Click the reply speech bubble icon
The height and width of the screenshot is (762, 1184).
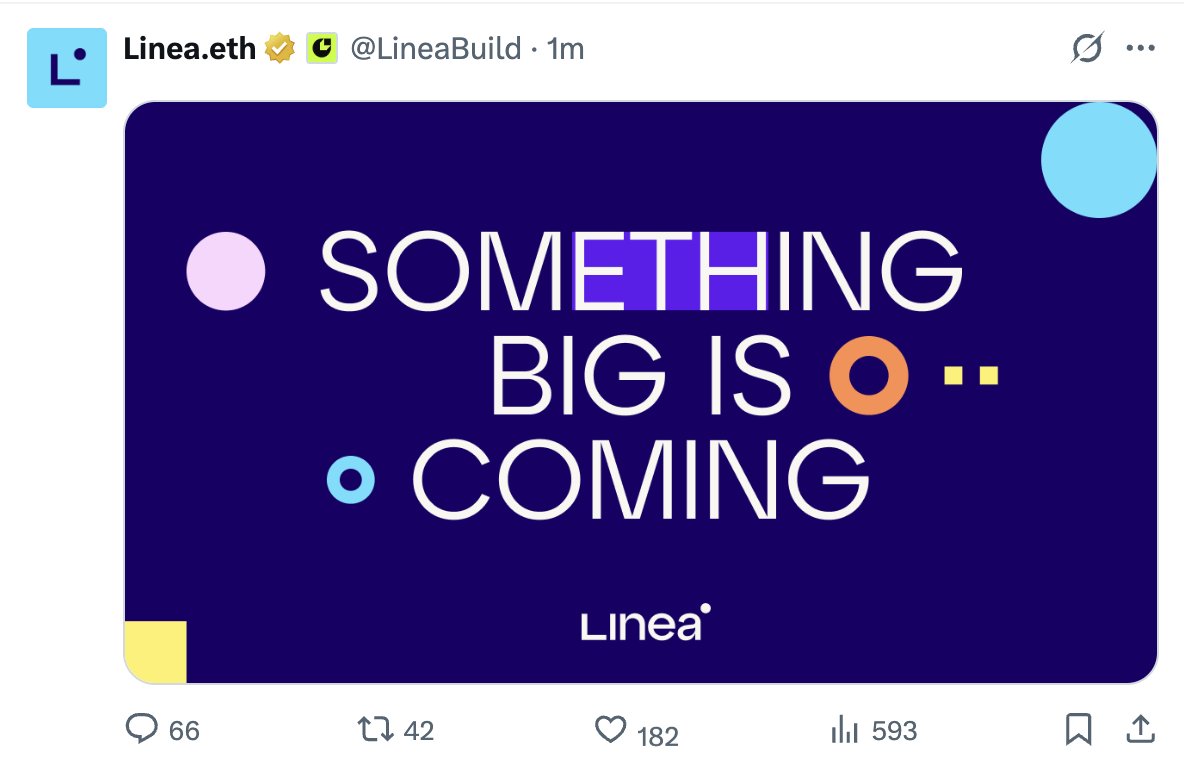tap(141, 729)
